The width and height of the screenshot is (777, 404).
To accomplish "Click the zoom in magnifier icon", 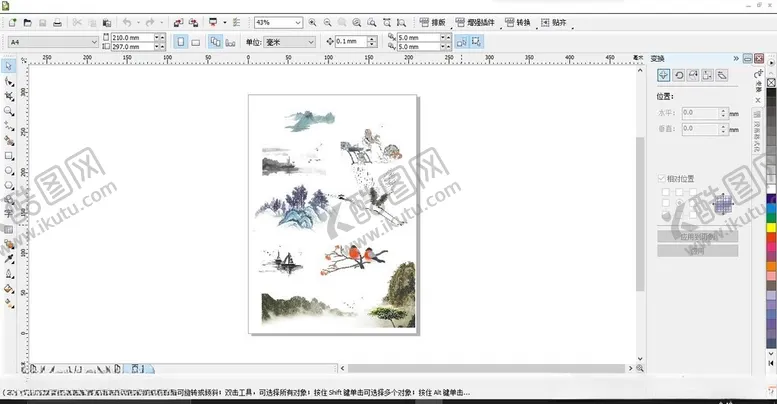I will tap(312, 23).
